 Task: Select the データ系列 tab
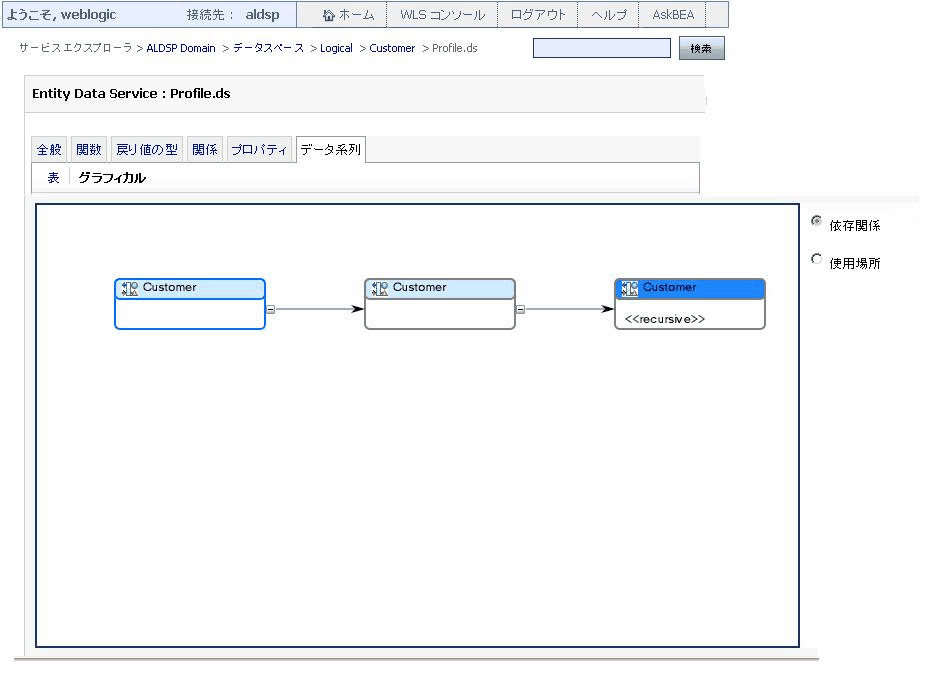(330, 149)
